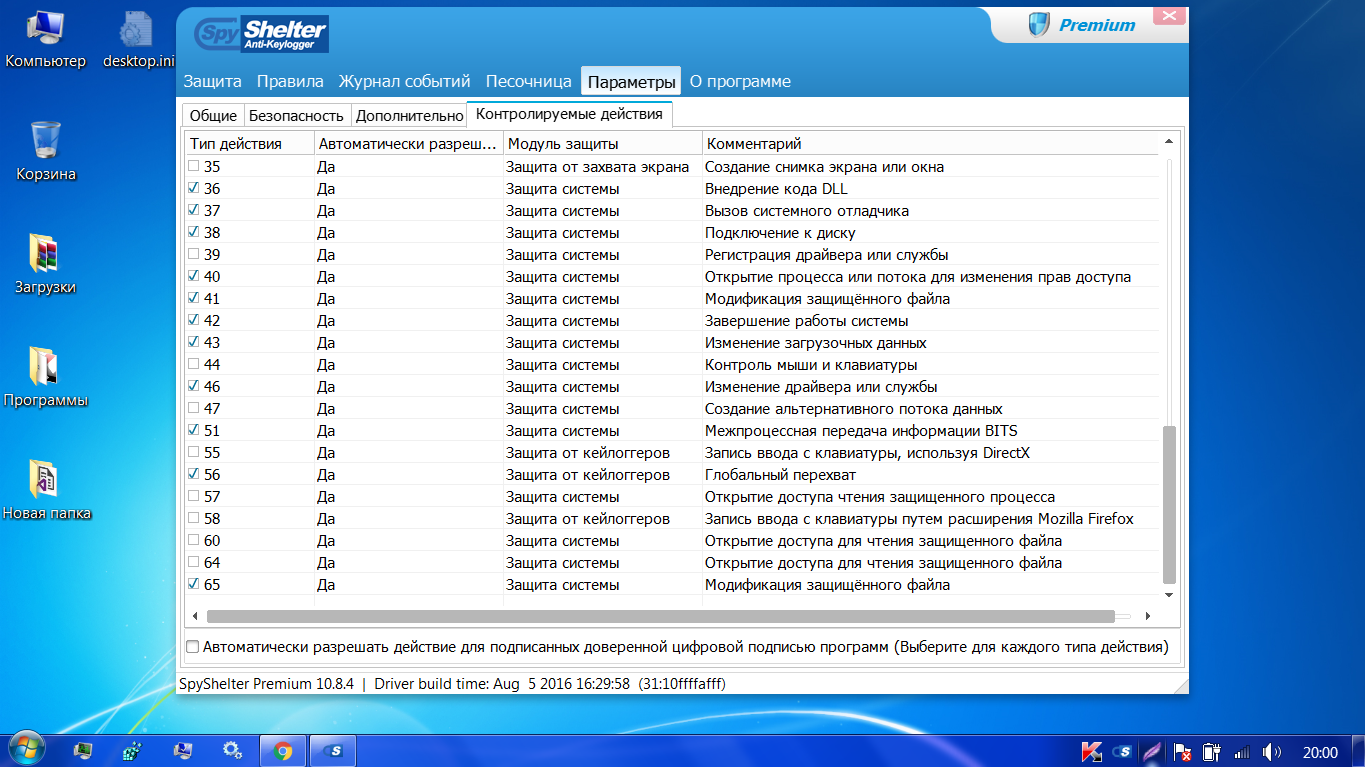Enable checkbox for action 58

point(194,518)
